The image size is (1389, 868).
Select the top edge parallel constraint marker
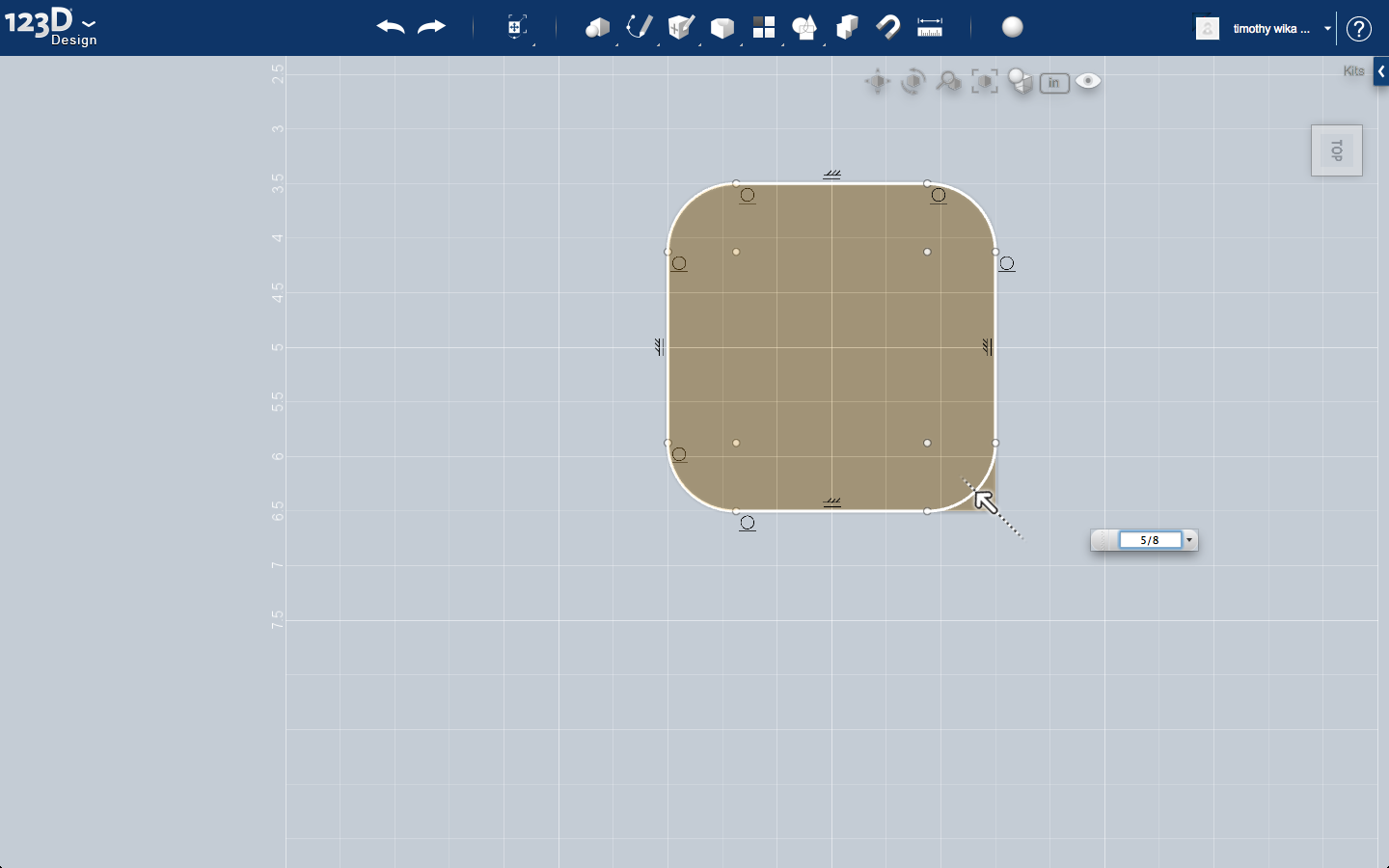(x=831, y=175)
